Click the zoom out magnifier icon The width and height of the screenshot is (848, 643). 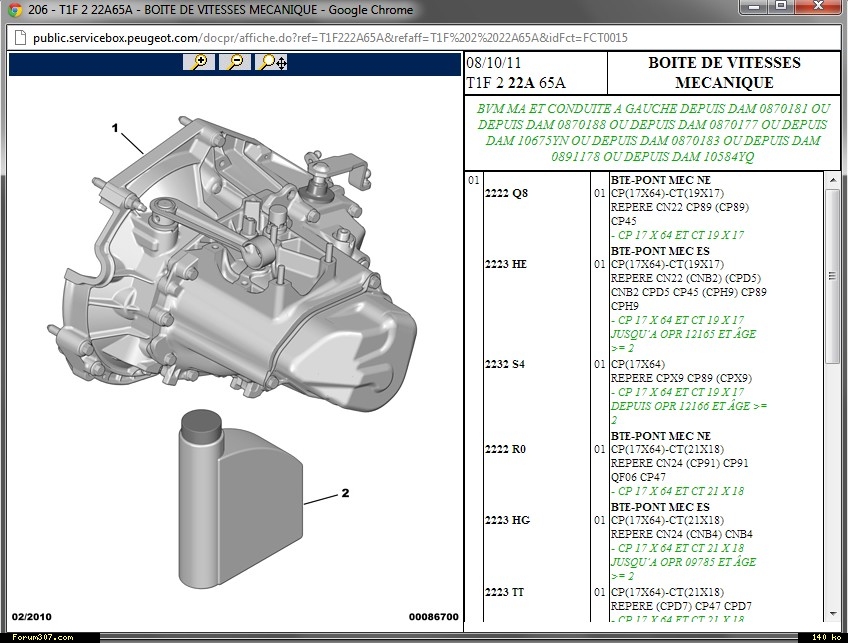(235, 62)
